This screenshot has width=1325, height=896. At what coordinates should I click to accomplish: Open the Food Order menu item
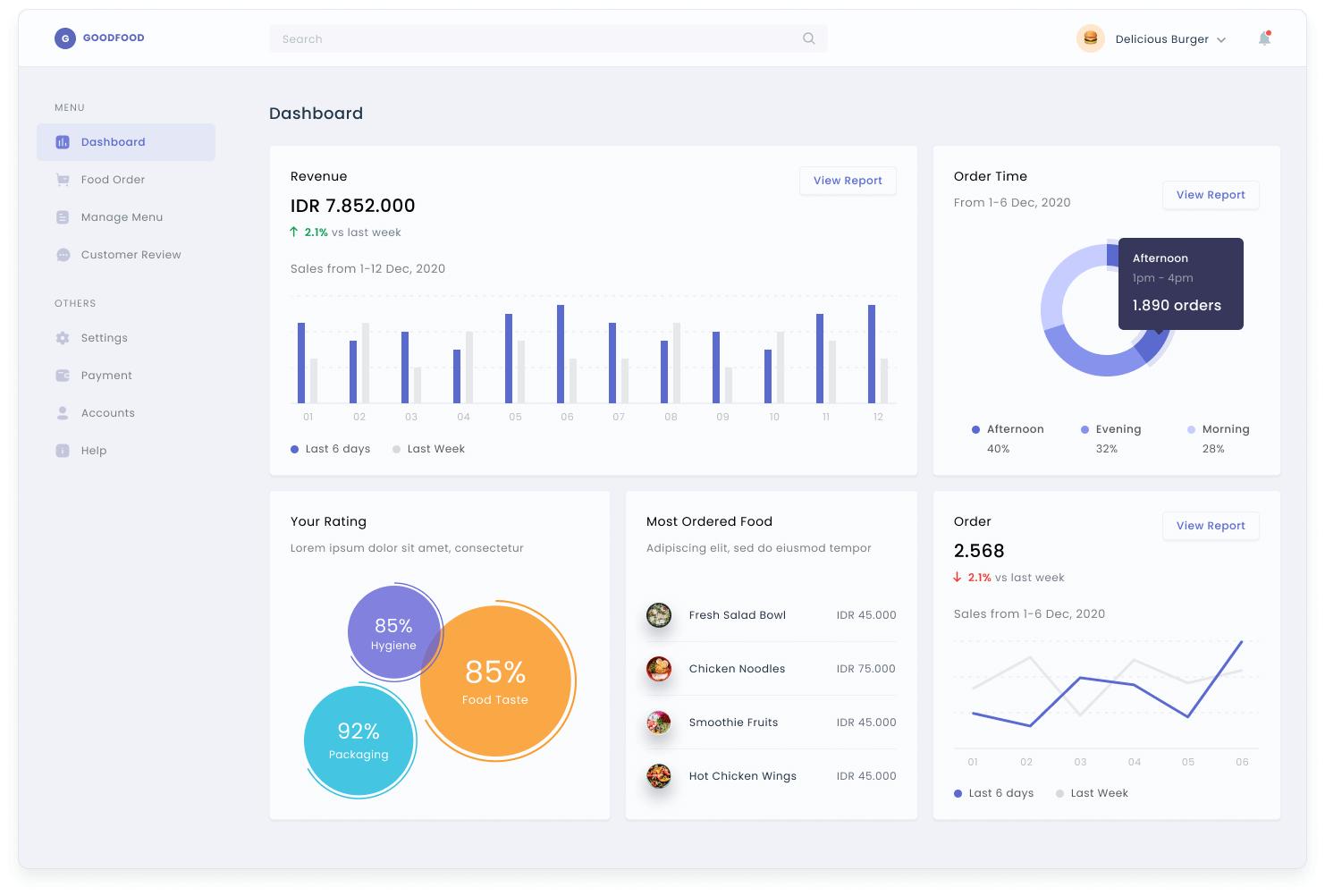(x=126, y=180)
